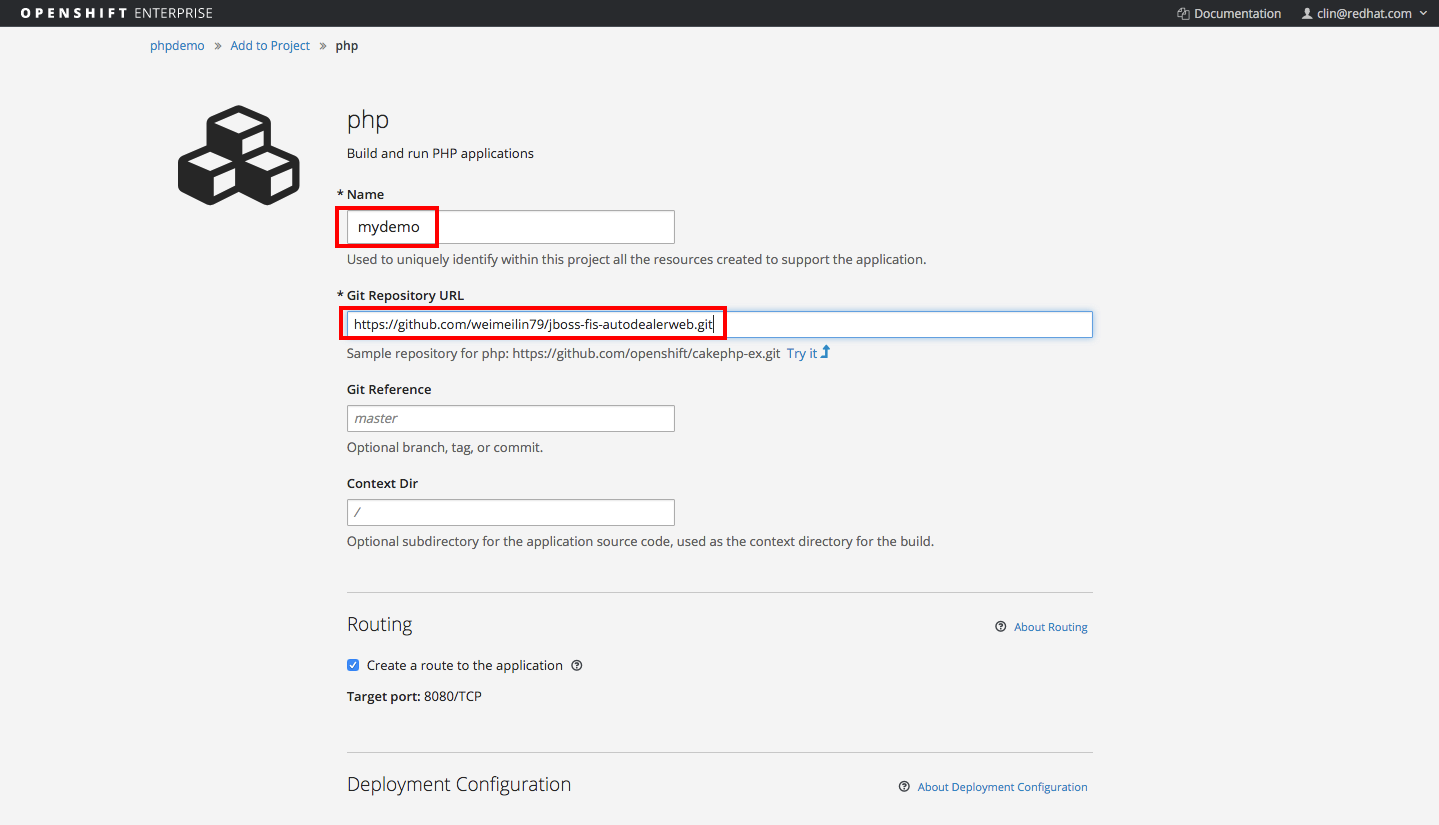Click the Context Dir input field

[x=510, y=512]
